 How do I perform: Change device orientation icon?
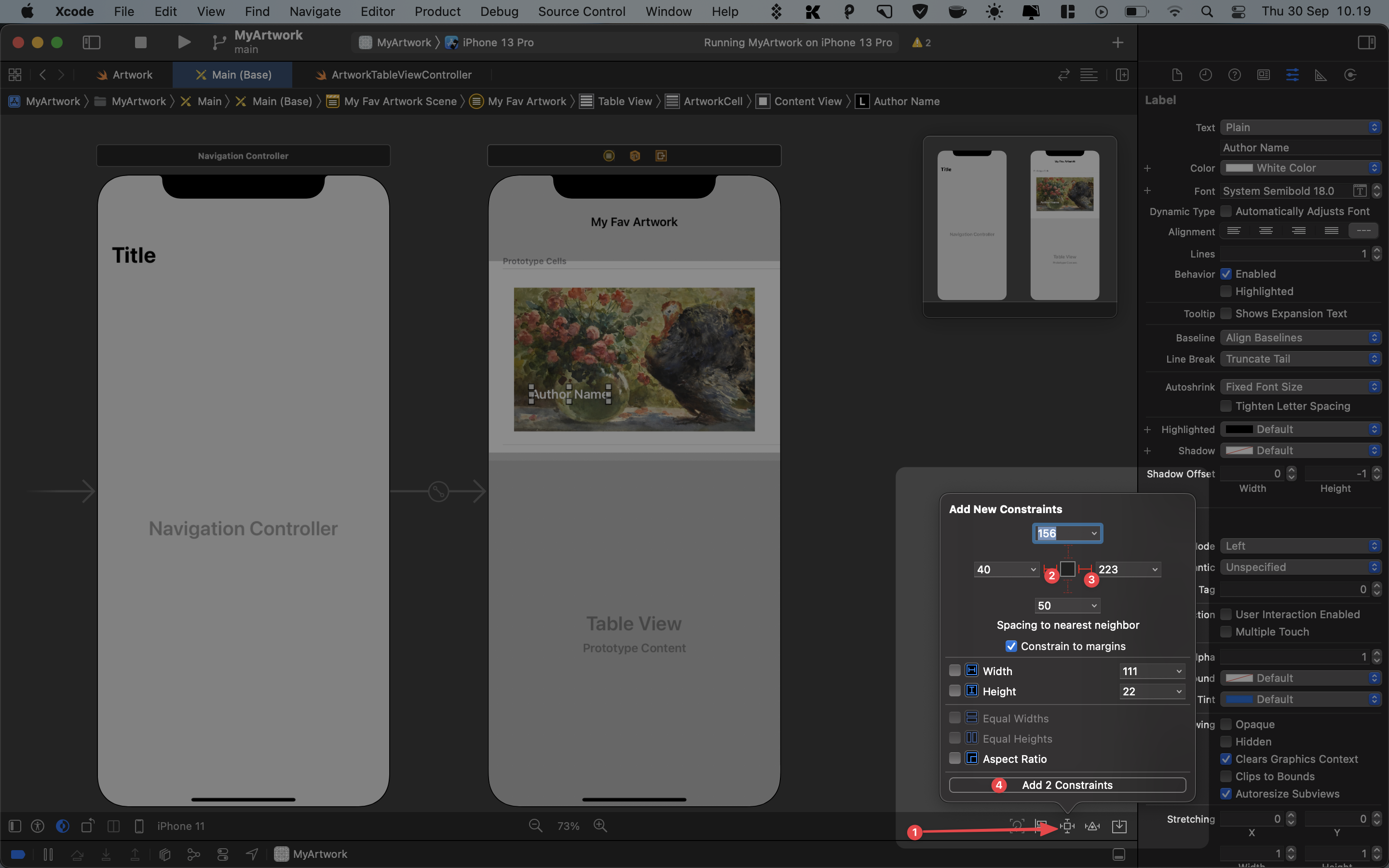coord(88,826)
